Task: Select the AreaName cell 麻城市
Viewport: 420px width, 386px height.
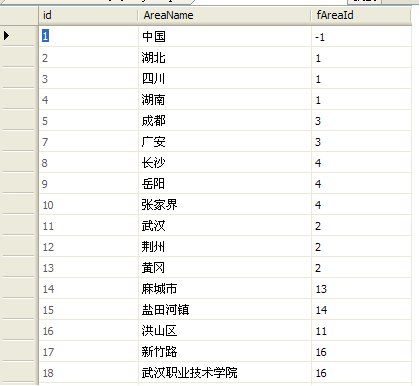Action: pyautogui.click(x=225, y=289)
